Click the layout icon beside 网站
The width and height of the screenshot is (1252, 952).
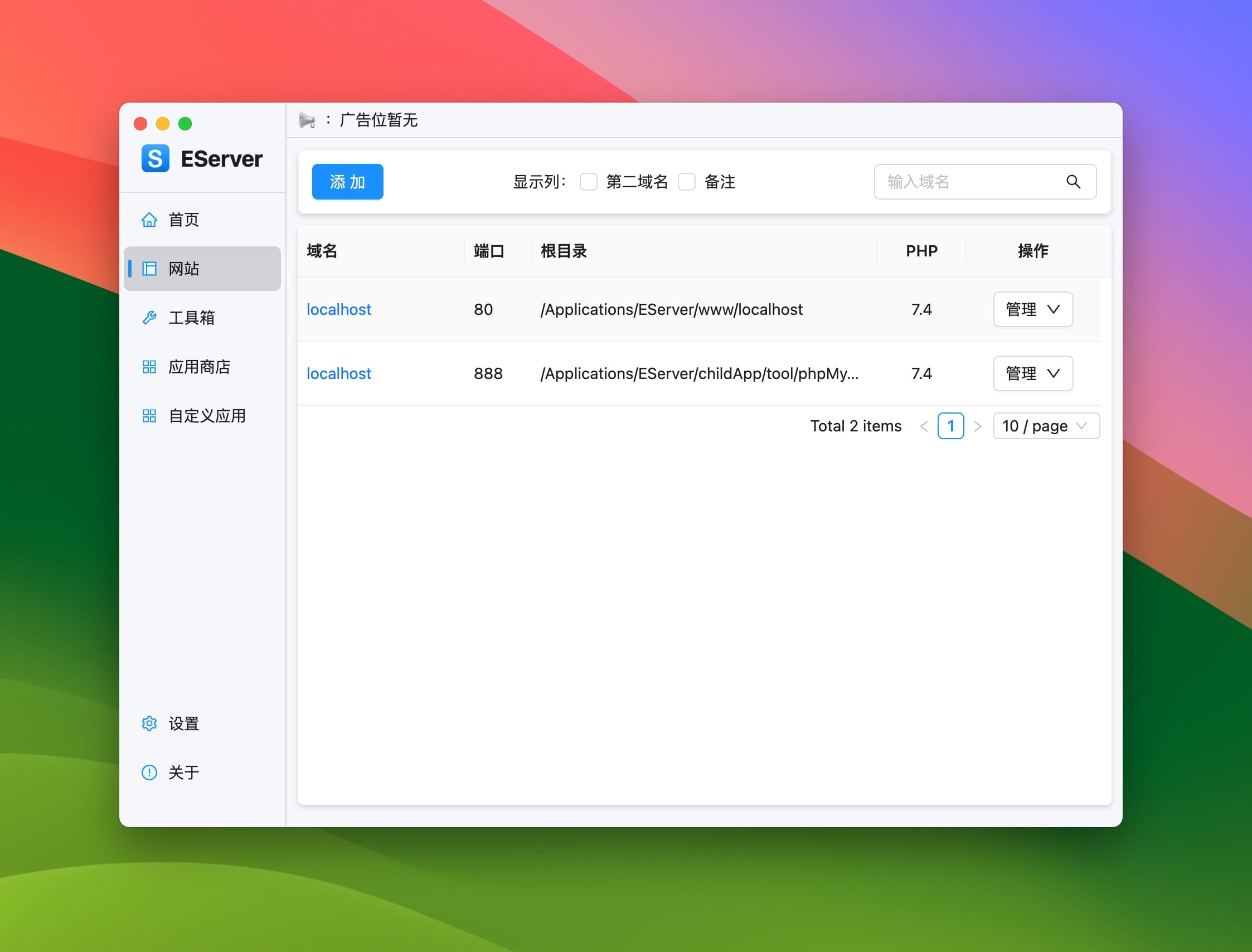(x=149, y=269)
